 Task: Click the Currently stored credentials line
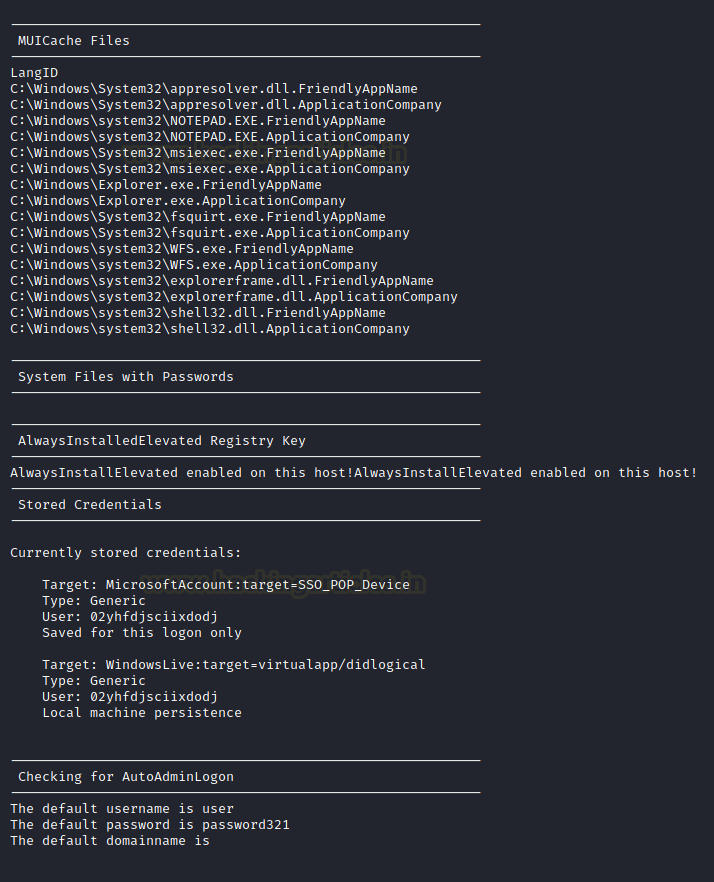126,553
